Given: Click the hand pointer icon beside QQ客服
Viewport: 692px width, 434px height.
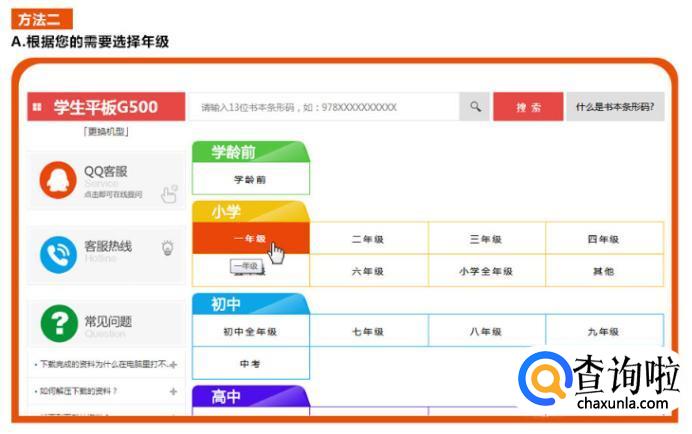Looking at the screenshot, I should click(x=169, y=193).
